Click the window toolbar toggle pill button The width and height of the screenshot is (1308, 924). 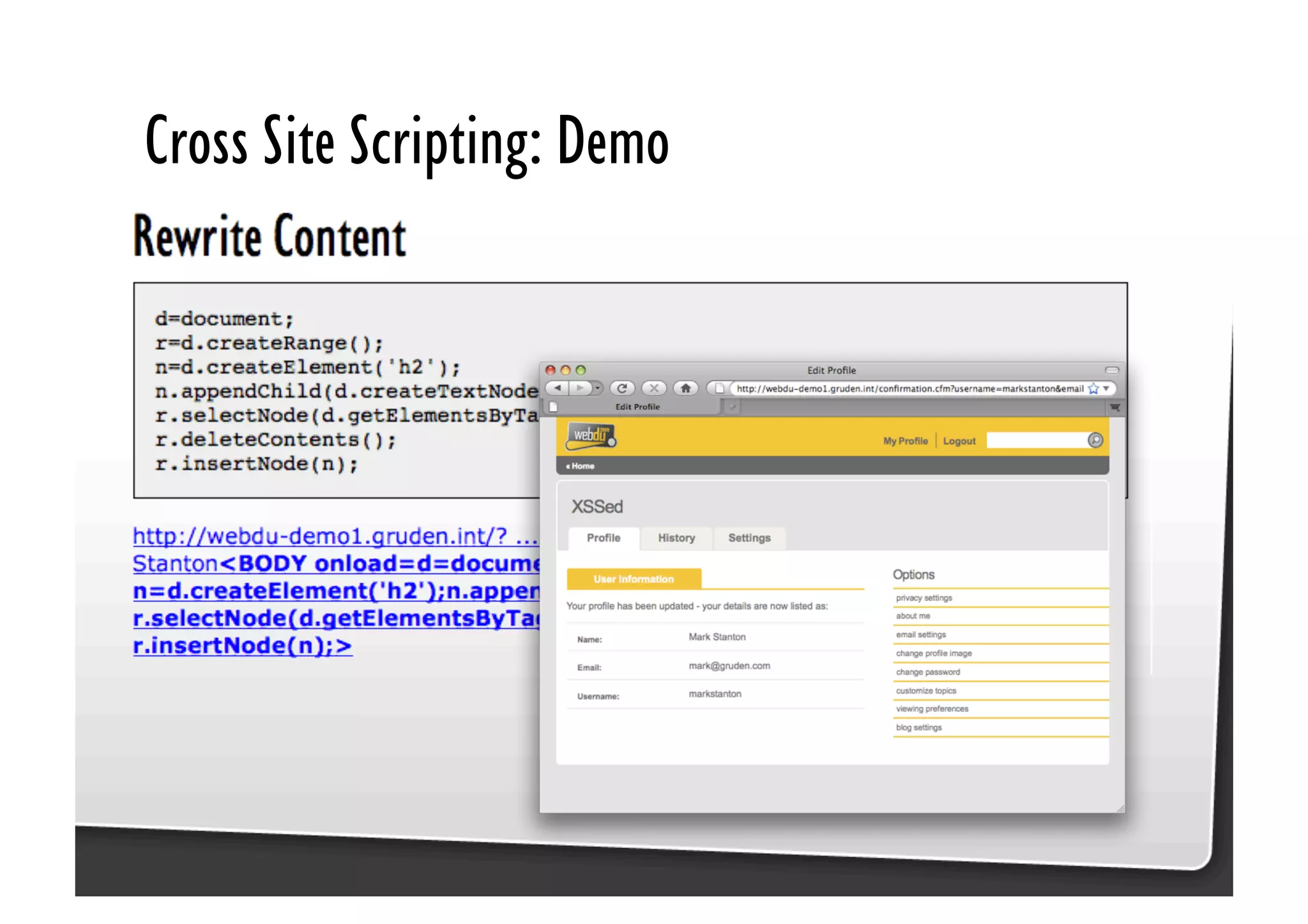[1112, 370]
